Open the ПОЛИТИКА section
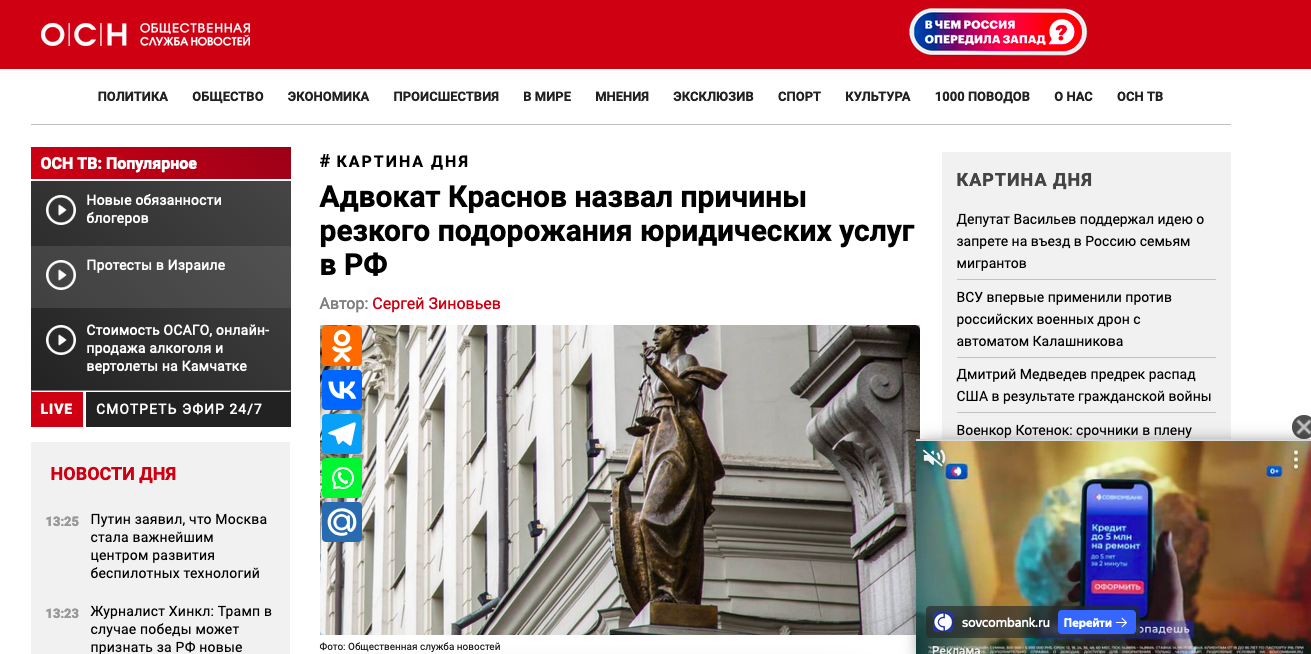Image resolution: width=1311 pixels, height=654 pixels. (133, 97)
